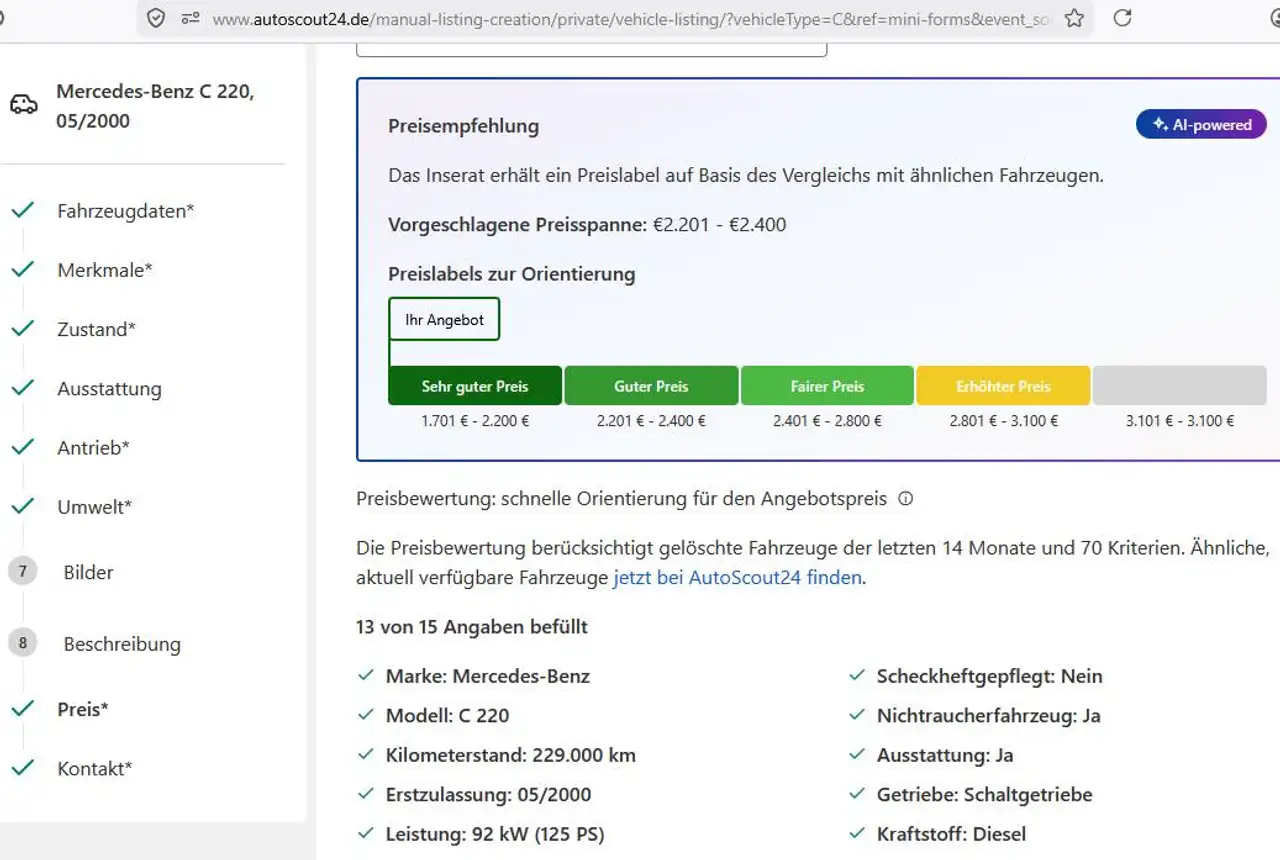Screen dimensions: 1280x860
Task: Click Leistung: 92 kW (125 PS) entry
Action: tap(495, 834)
